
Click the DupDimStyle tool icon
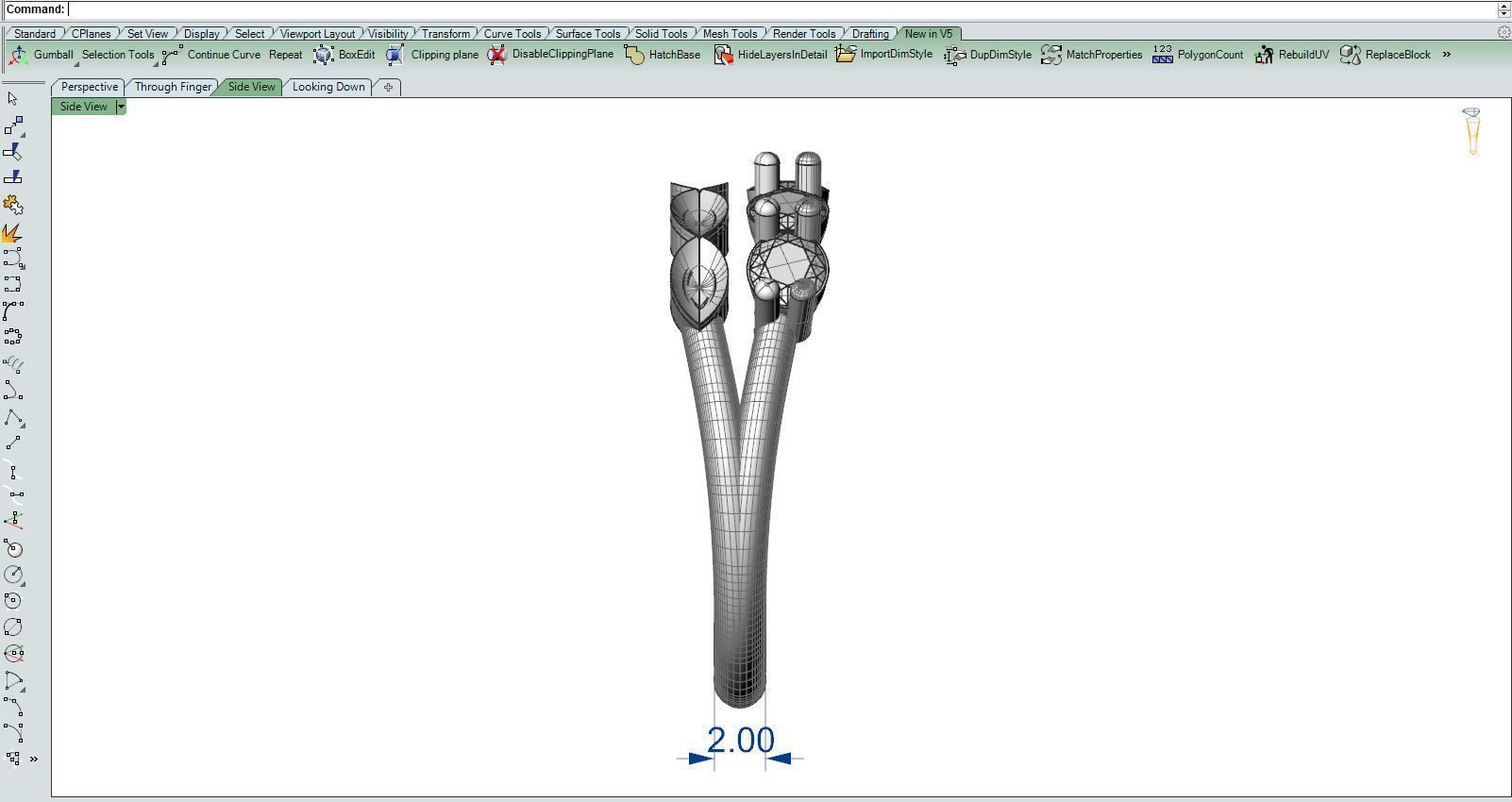coord(954,55)
